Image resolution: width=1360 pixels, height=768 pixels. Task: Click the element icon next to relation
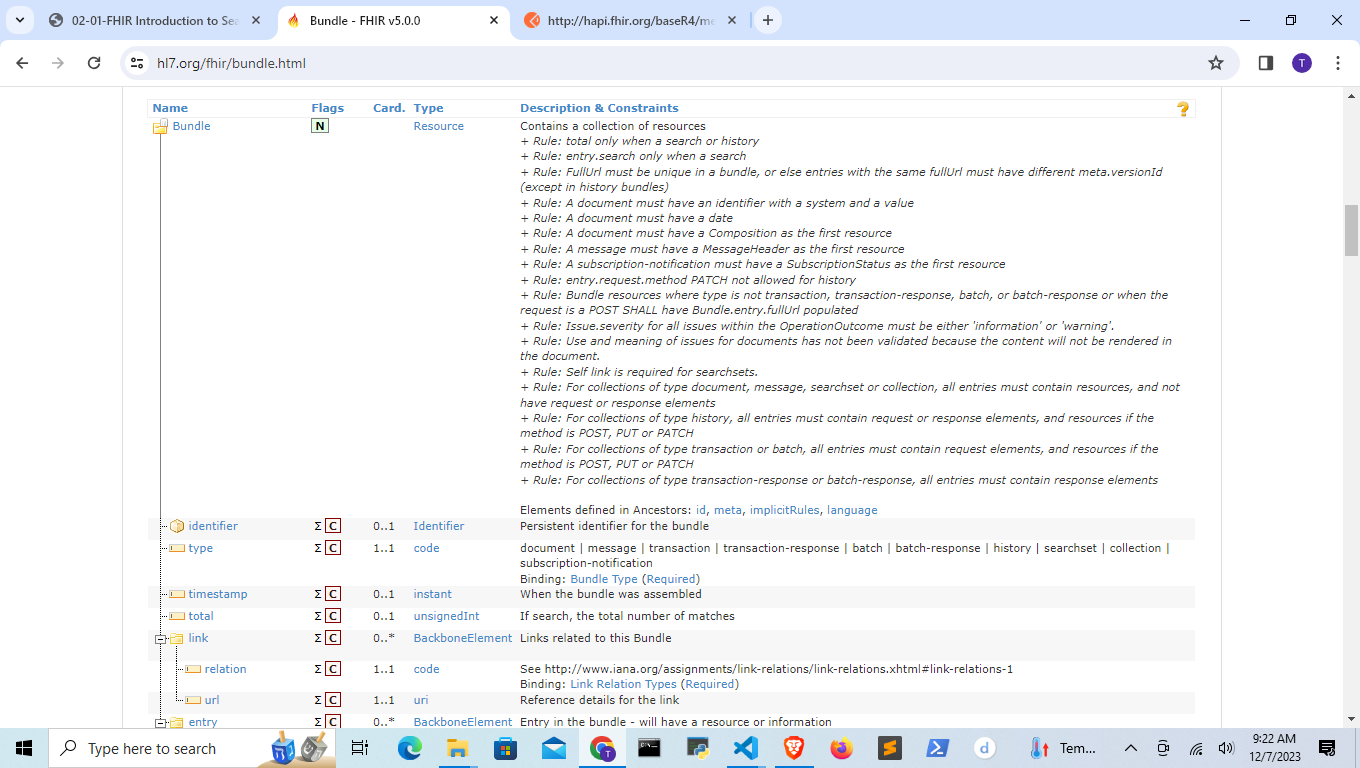(x=193, y=669)
